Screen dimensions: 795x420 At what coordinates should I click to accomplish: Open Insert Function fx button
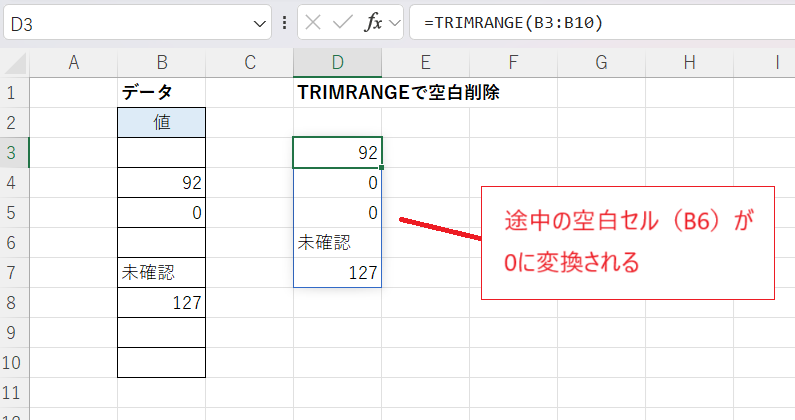coord(373,22)
